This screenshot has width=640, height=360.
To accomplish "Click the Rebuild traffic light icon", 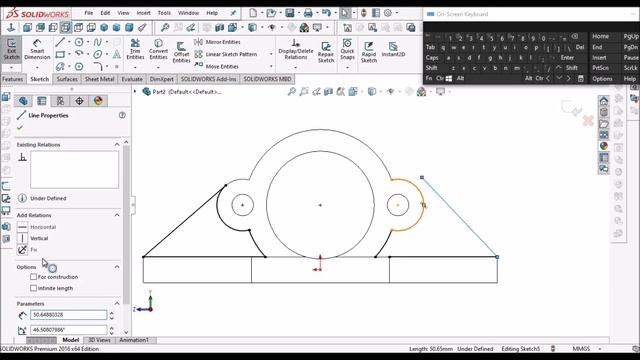I will (x=364, y=13).
